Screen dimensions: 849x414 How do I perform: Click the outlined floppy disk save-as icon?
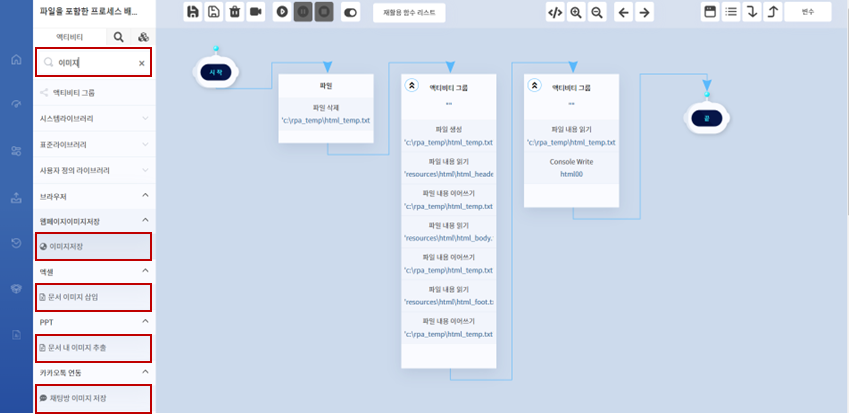[213, 12]
